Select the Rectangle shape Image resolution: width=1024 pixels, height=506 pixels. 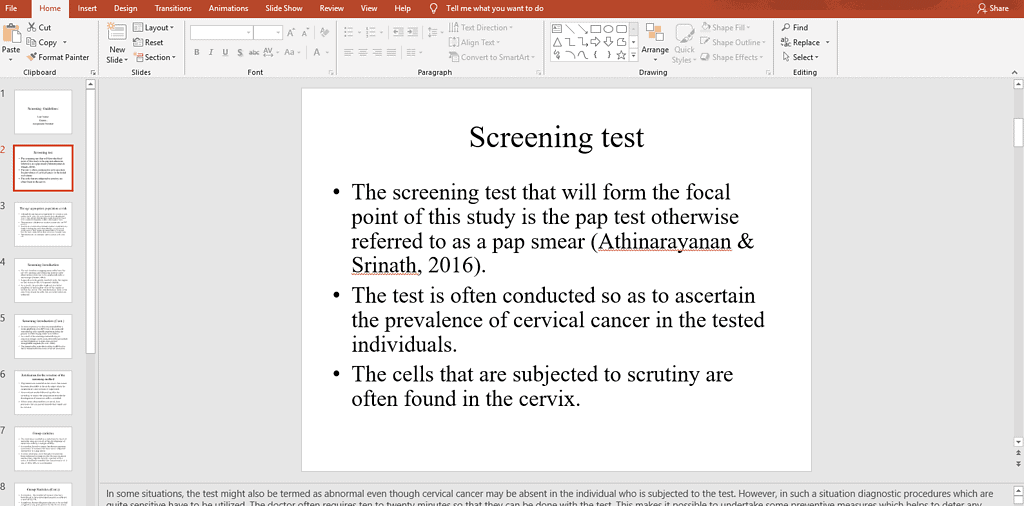(596, 29)
